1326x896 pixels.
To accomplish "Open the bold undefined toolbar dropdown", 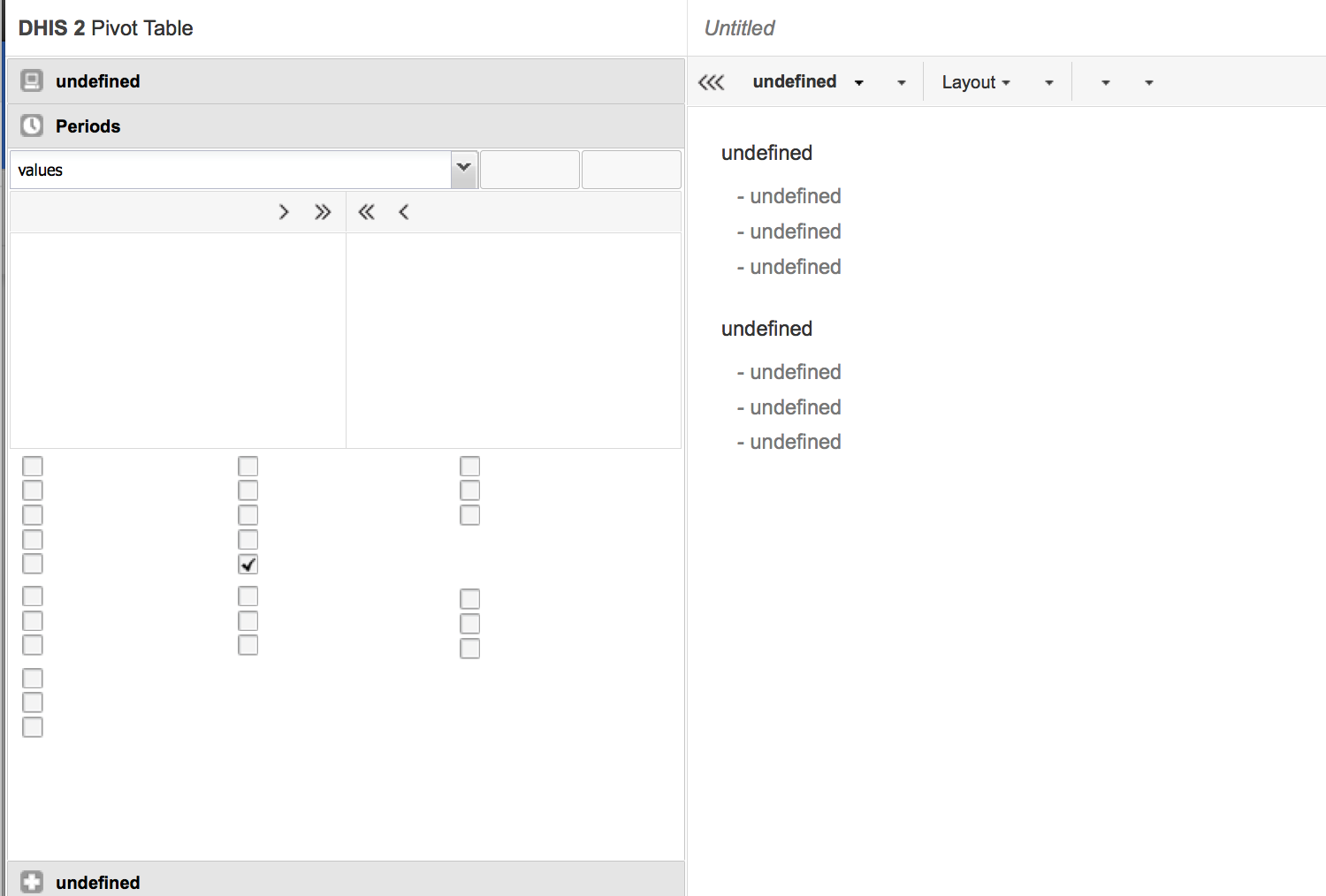I will 808,82.
